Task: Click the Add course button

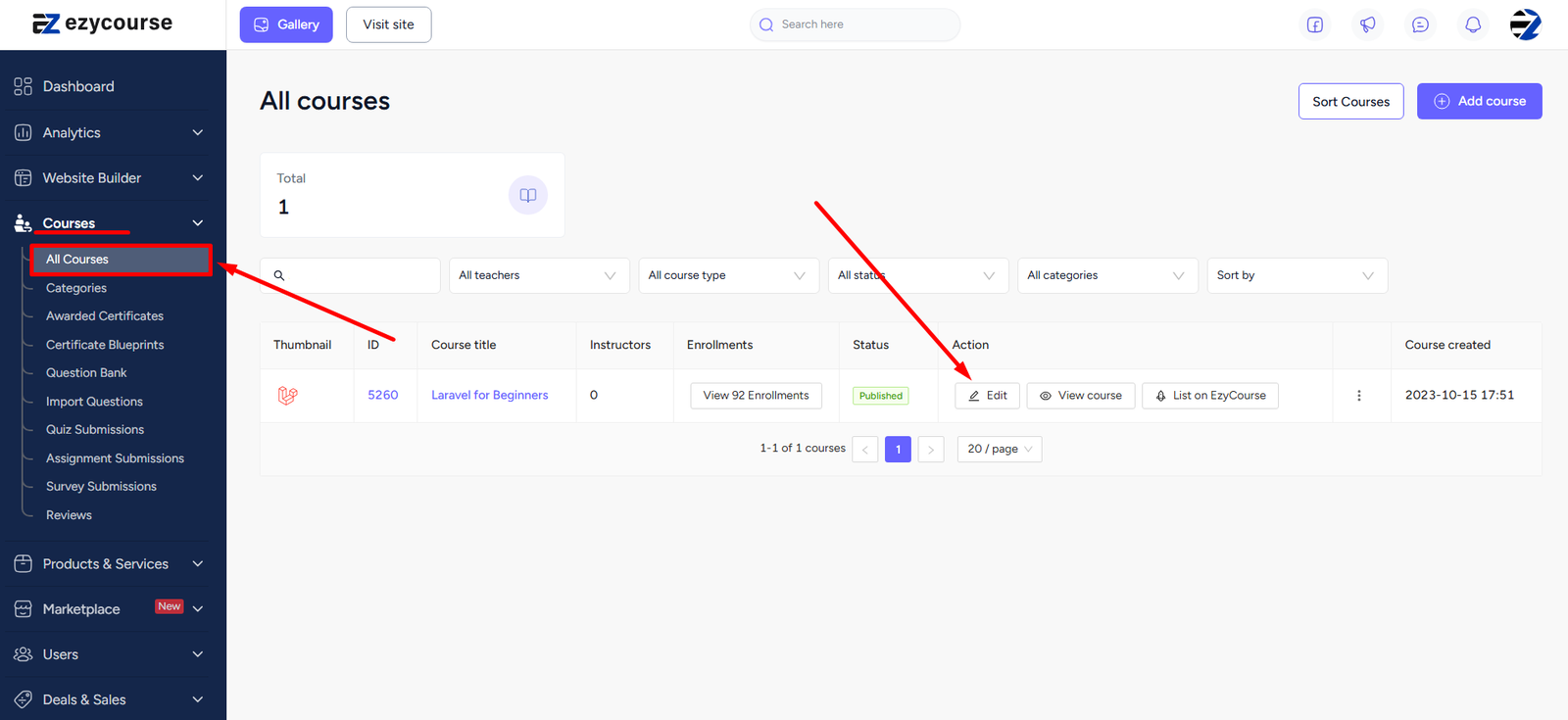Action: 1479,101
